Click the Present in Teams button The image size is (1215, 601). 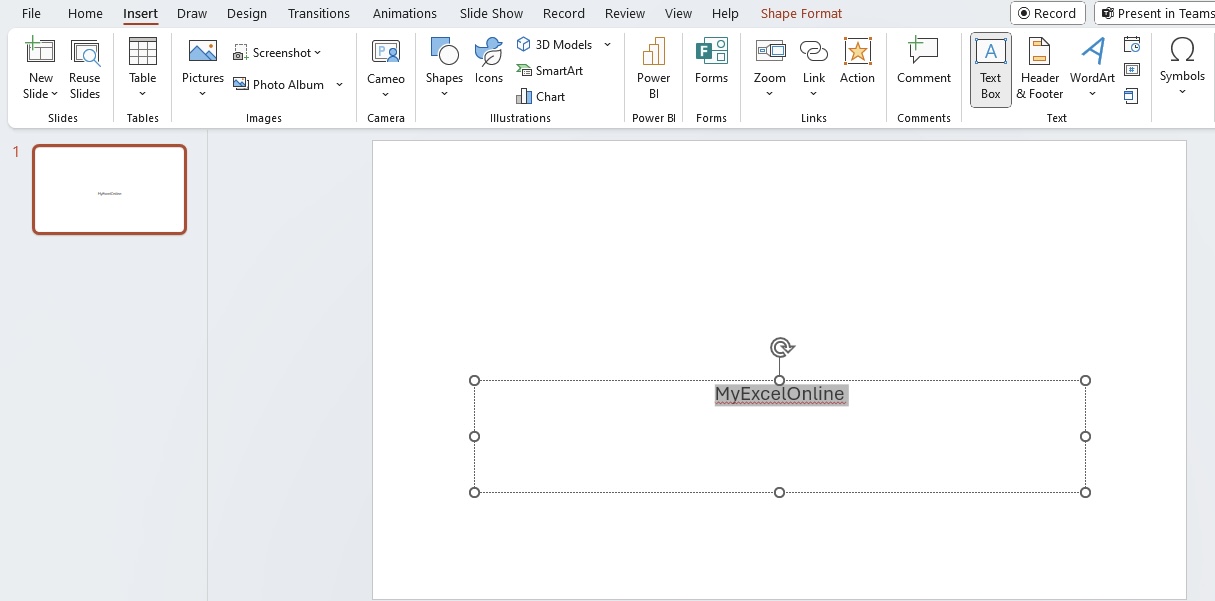(1157, 13)
